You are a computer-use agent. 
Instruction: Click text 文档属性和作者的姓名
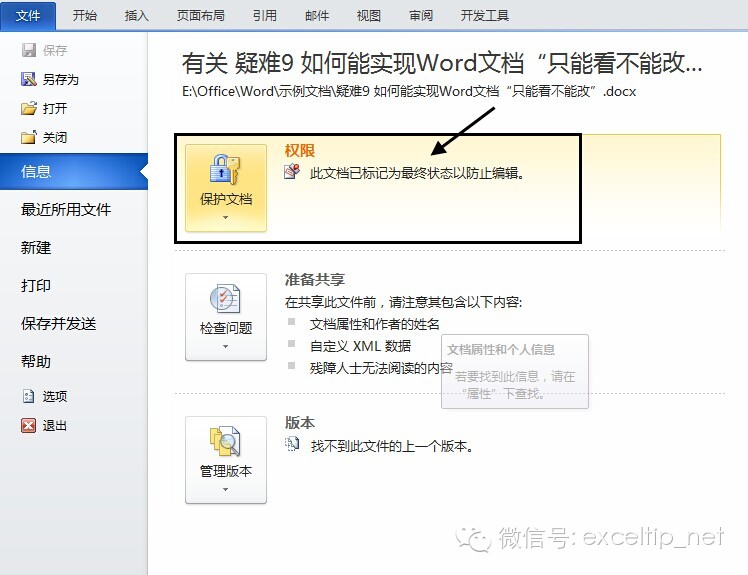(x=374, y=324)
